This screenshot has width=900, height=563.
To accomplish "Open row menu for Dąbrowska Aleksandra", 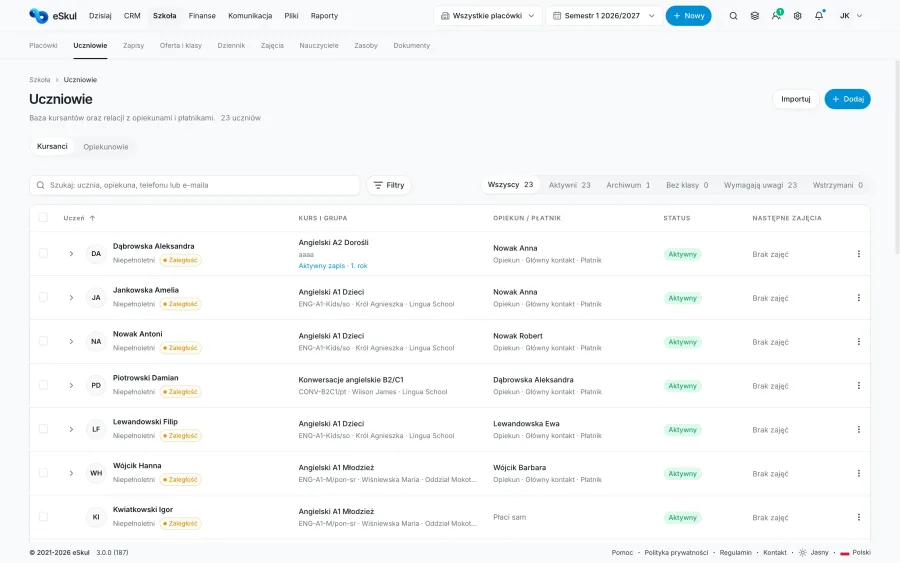I will [859, 254].
